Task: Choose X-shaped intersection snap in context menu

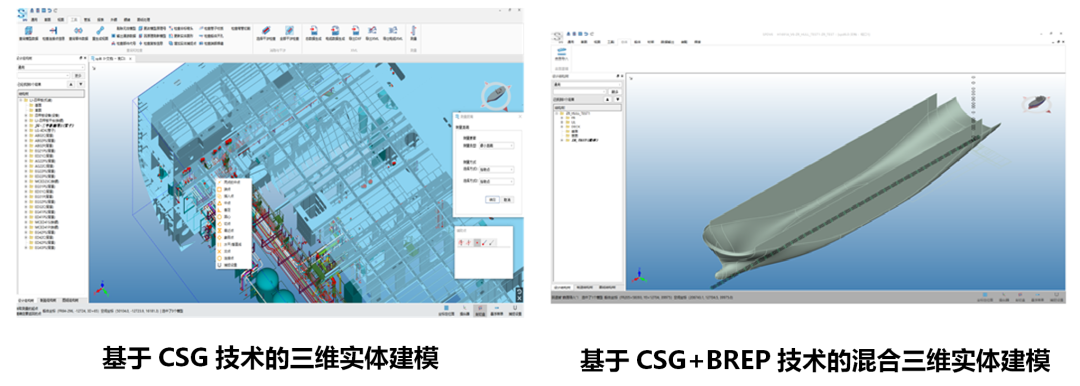Action: click(x=233, y=252)
